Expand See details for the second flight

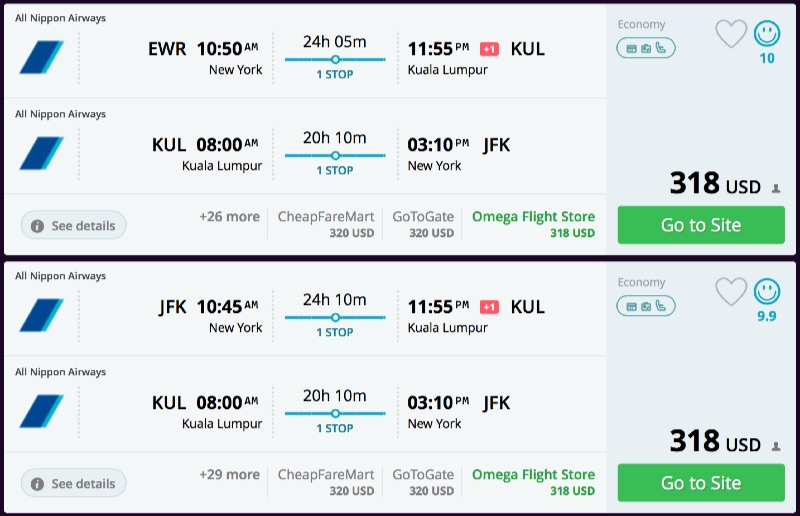pyautogui.click(x=74, y=484)
